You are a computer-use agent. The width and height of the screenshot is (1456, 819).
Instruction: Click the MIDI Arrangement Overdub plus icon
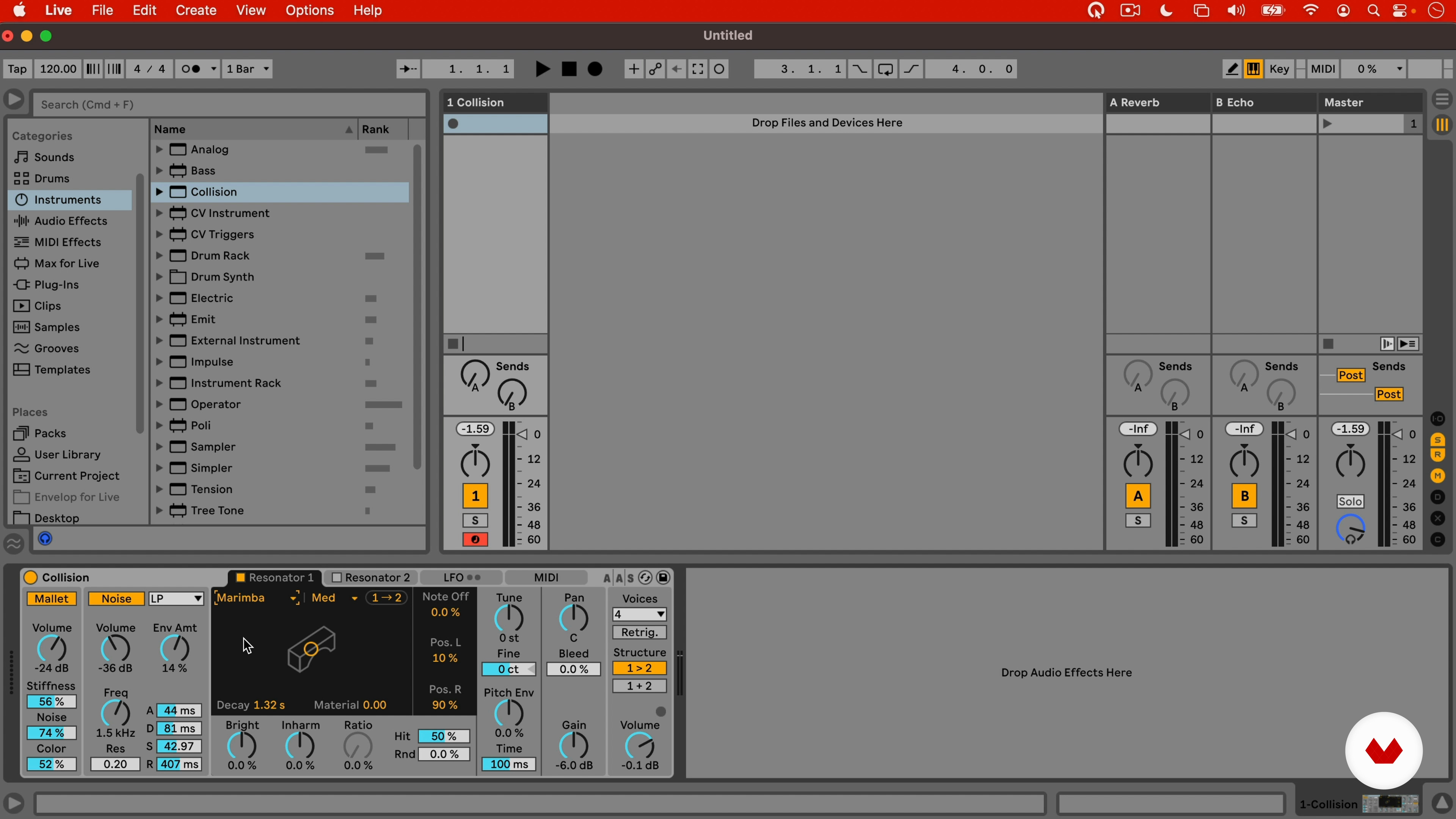click(634, 69)
